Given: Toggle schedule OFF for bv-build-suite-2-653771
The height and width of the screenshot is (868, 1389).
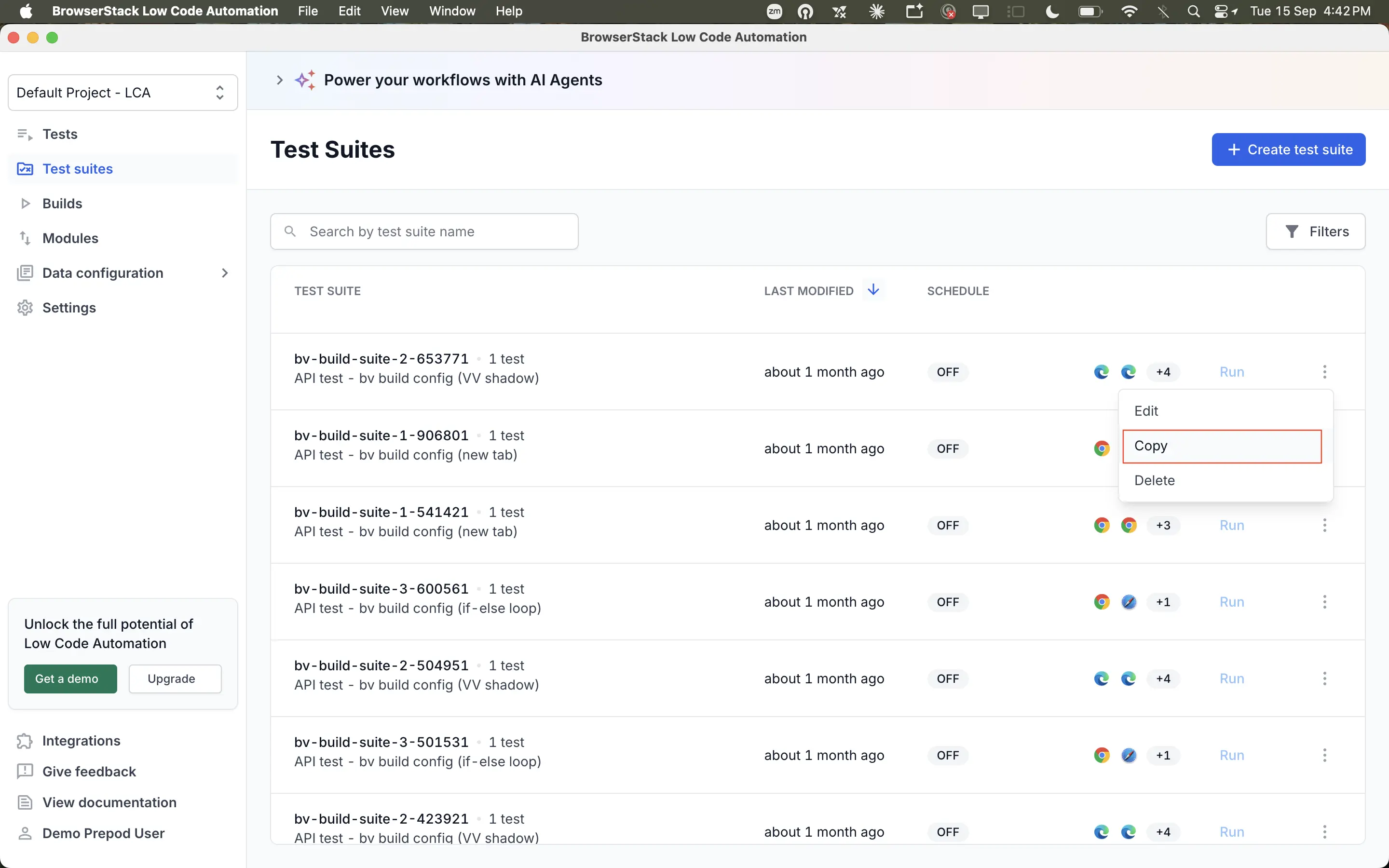Looking at the screenshot, I should 948,372.
